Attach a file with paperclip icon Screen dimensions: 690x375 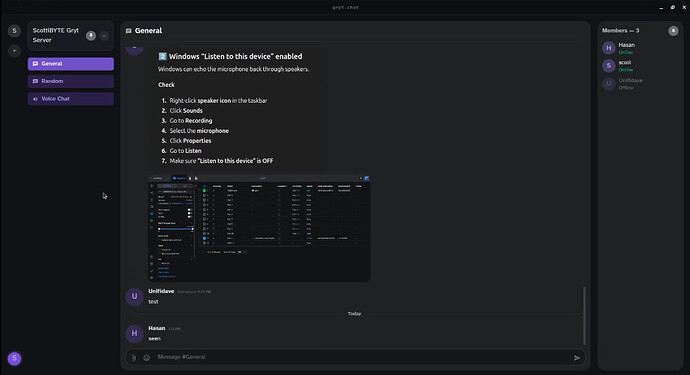click(x=134, y=357)
